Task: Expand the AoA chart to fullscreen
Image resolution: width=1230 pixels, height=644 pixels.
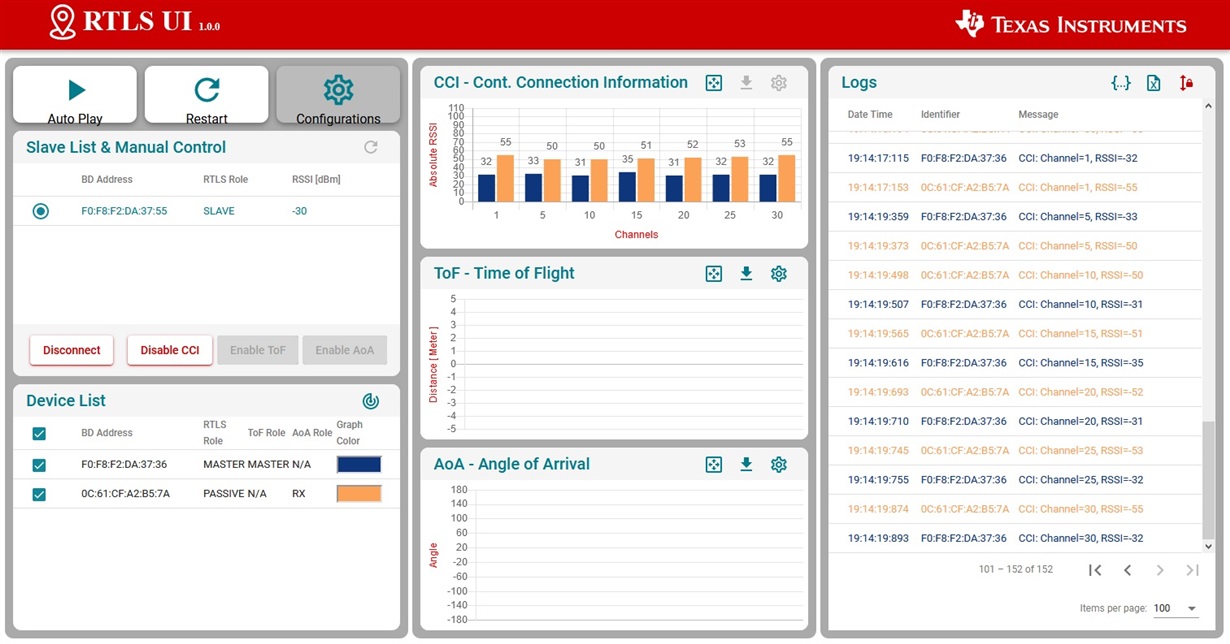Action: point(714,464)
